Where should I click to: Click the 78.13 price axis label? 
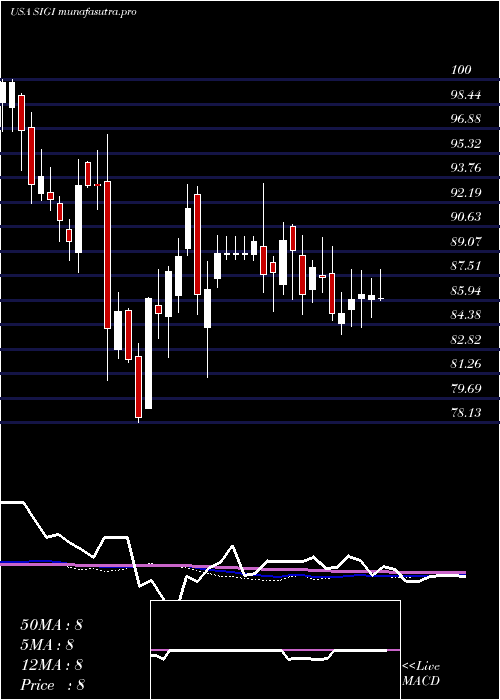coord(465,413)
